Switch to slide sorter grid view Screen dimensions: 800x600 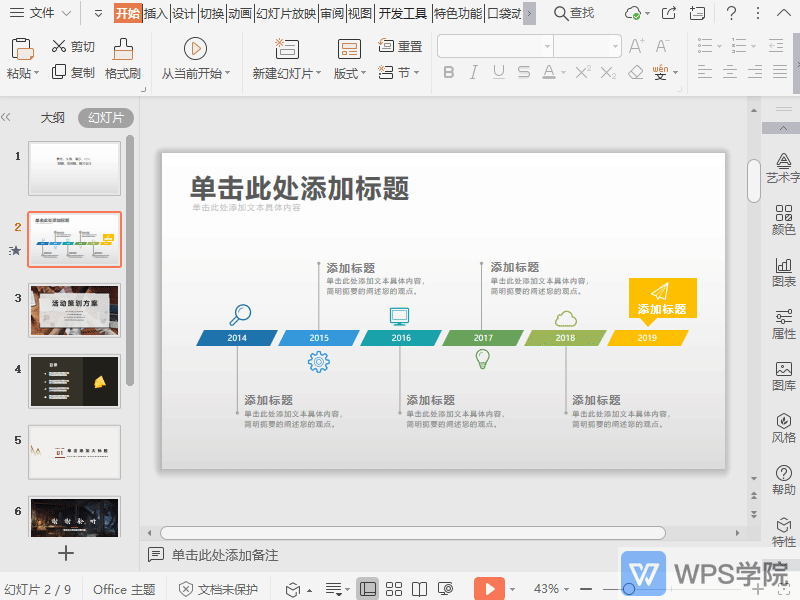(x=394, y=589)
